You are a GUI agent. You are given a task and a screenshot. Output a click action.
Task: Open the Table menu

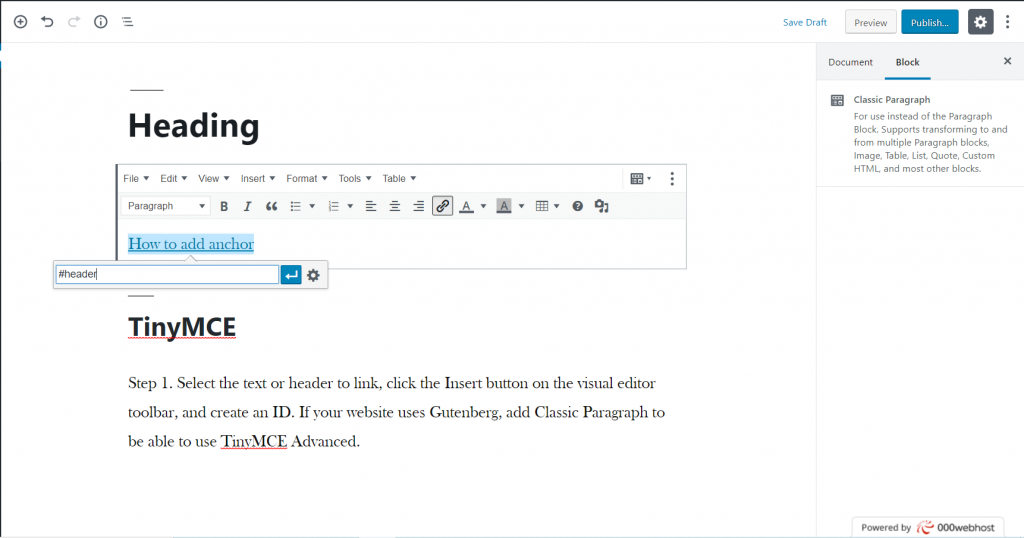point(399,178)
